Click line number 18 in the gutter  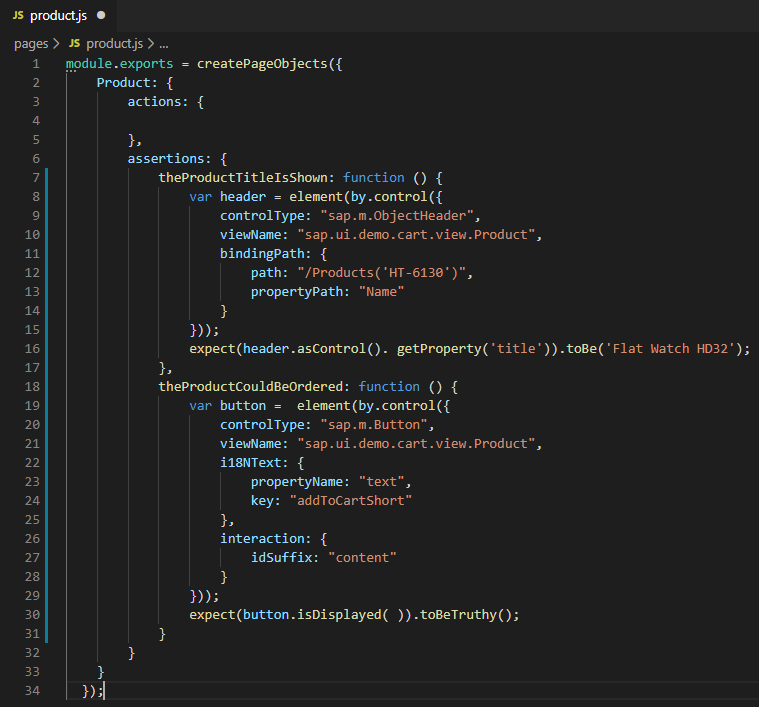32,387
